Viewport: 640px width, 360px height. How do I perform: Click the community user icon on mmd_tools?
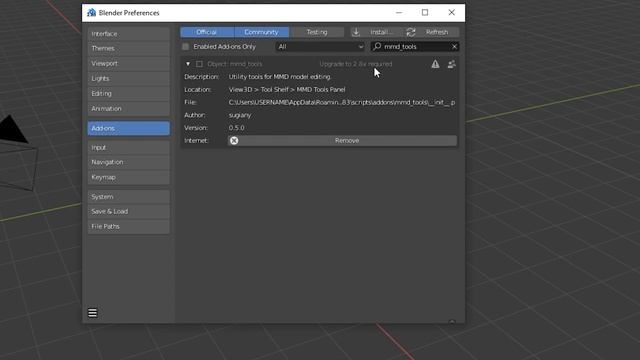pos(451,64)
